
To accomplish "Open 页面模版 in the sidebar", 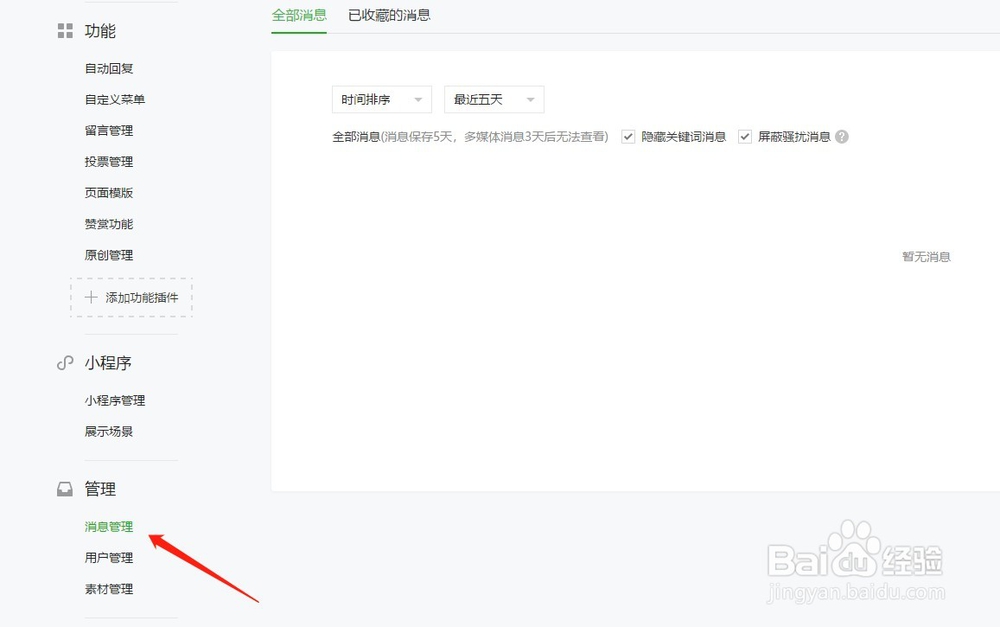I will click(x=109, y=193).
